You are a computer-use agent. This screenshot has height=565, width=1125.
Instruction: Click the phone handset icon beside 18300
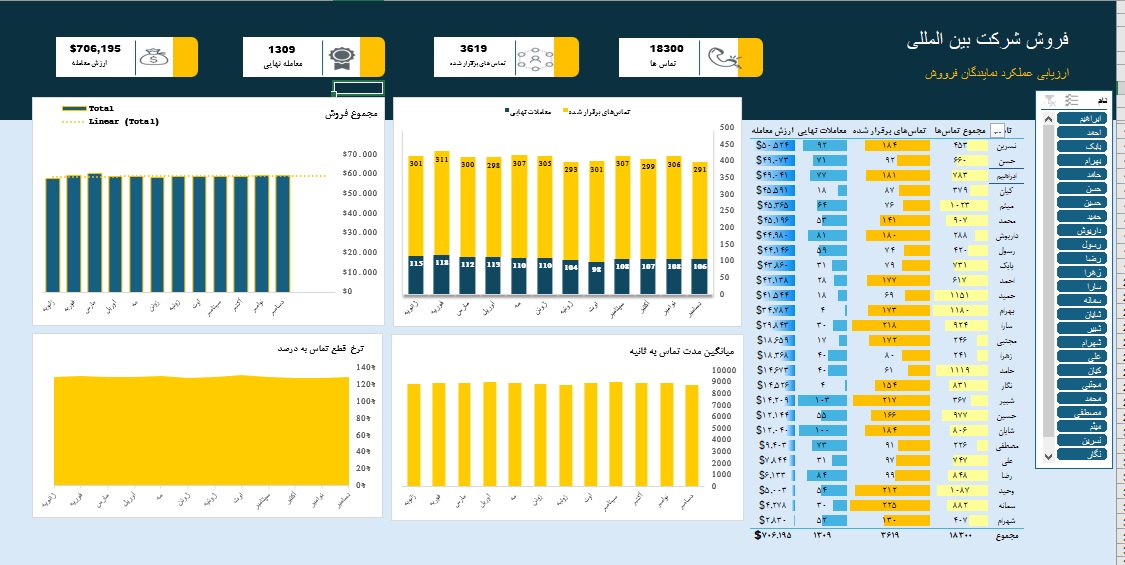722,57
